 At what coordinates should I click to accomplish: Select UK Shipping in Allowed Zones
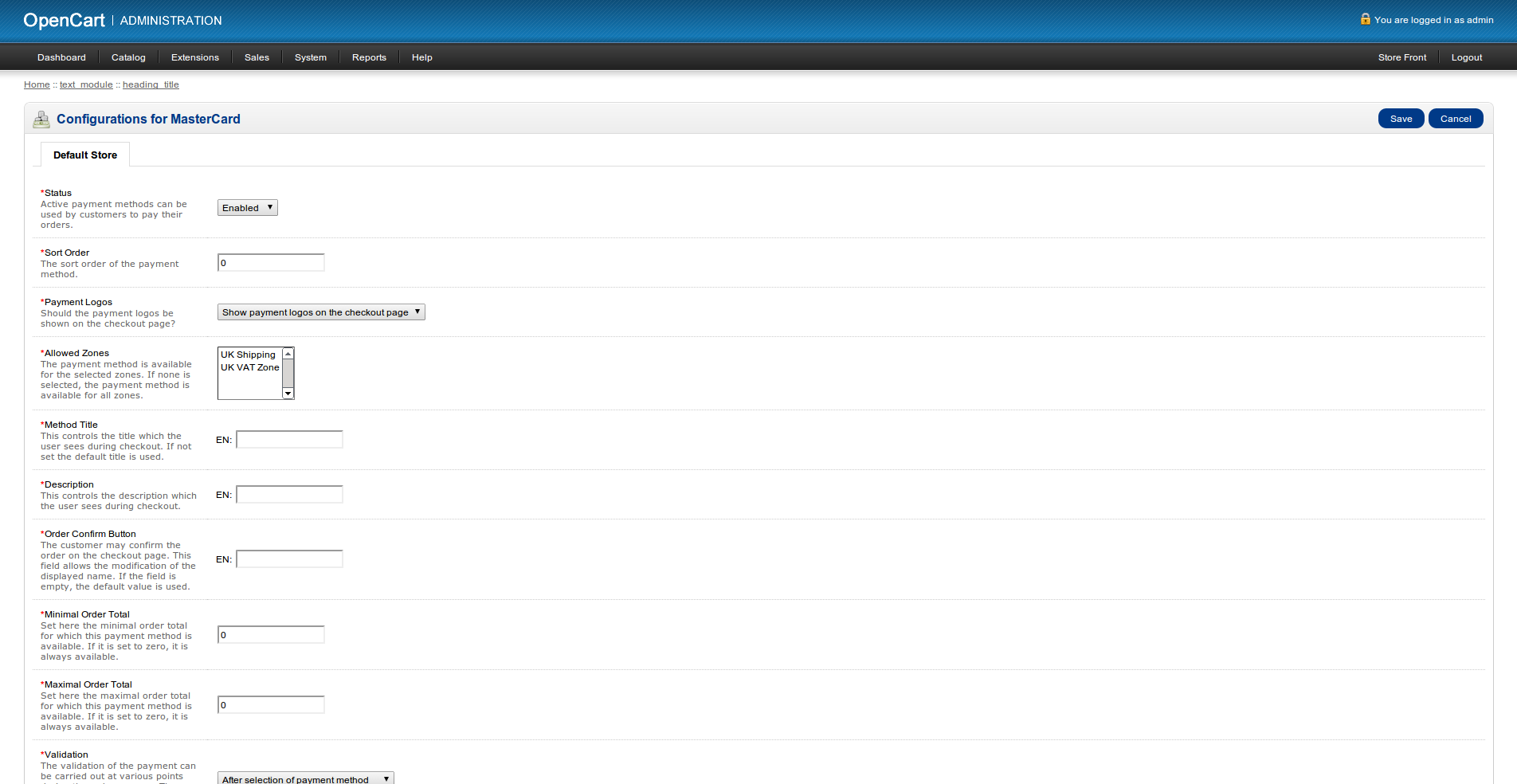(248, 355)
